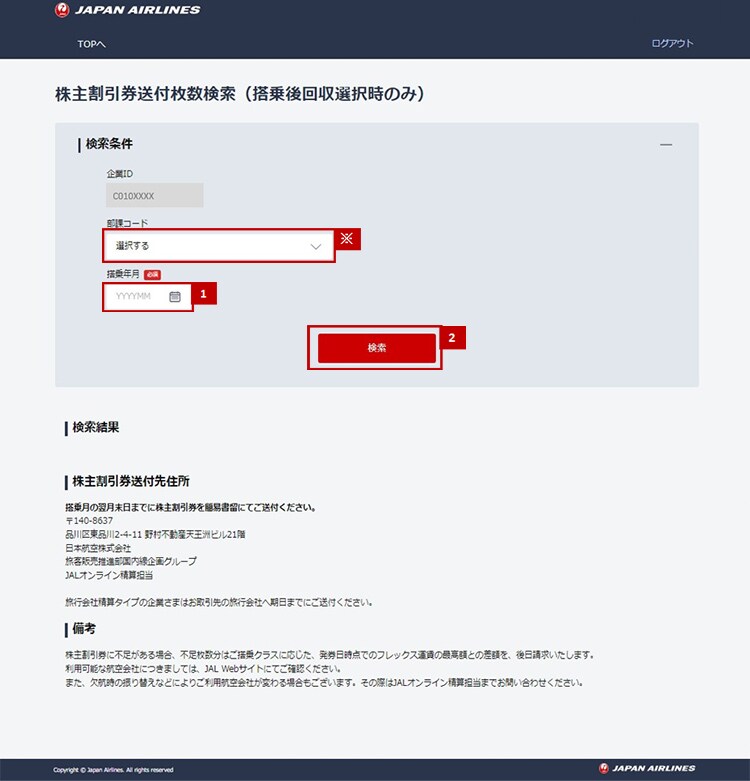750x781 pixels.
Task: Click the JAL logo in the footer
Action: (646, 768)
